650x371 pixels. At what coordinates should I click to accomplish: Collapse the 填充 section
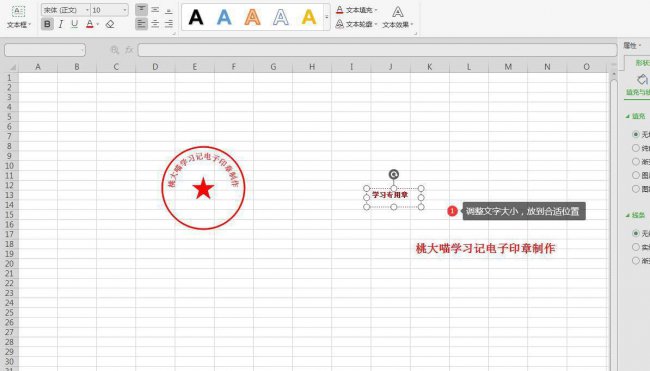click(x=628, y=116)
